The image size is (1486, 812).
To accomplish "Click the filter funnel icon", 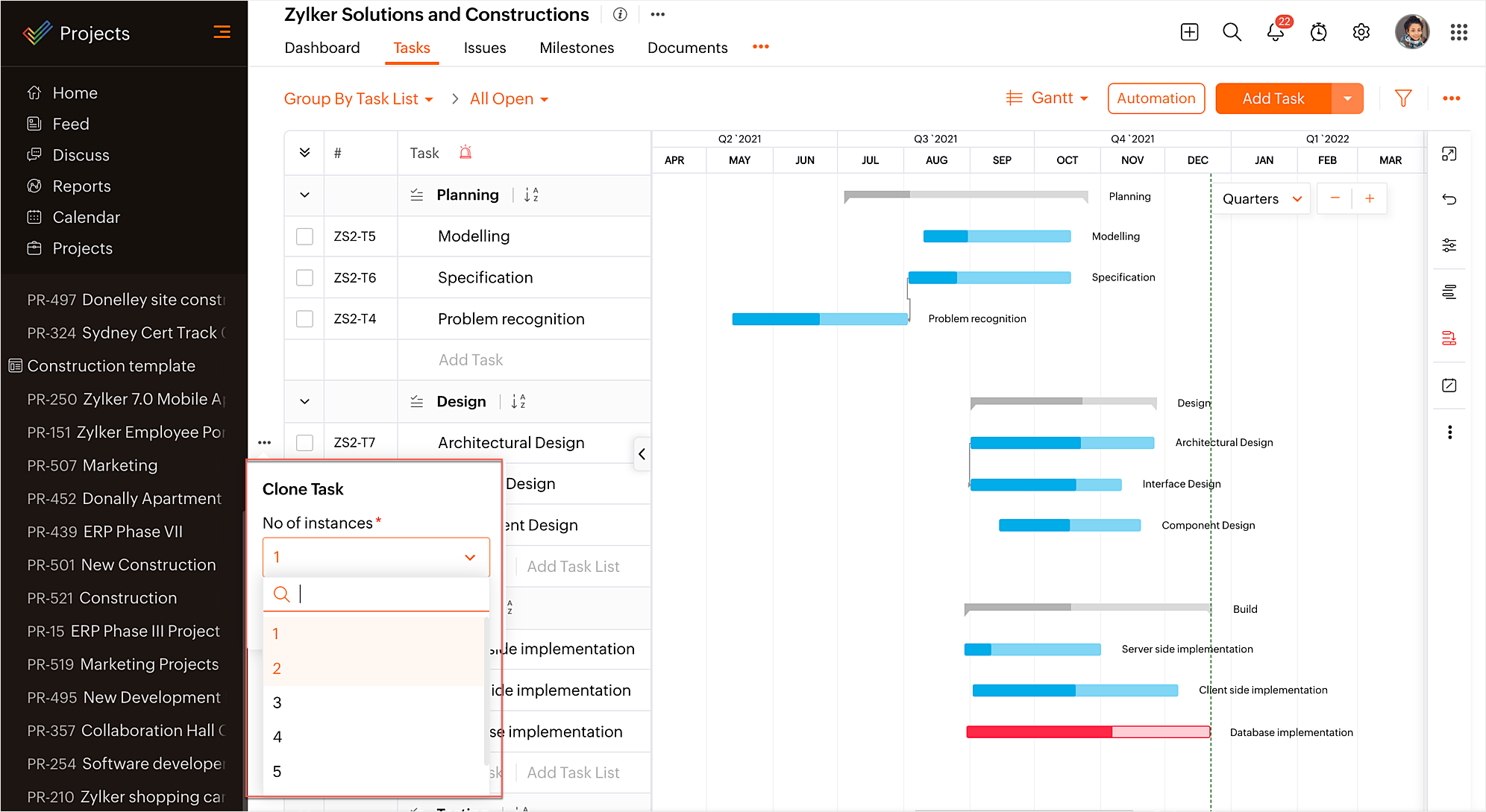I will (x=1403, y=98).
